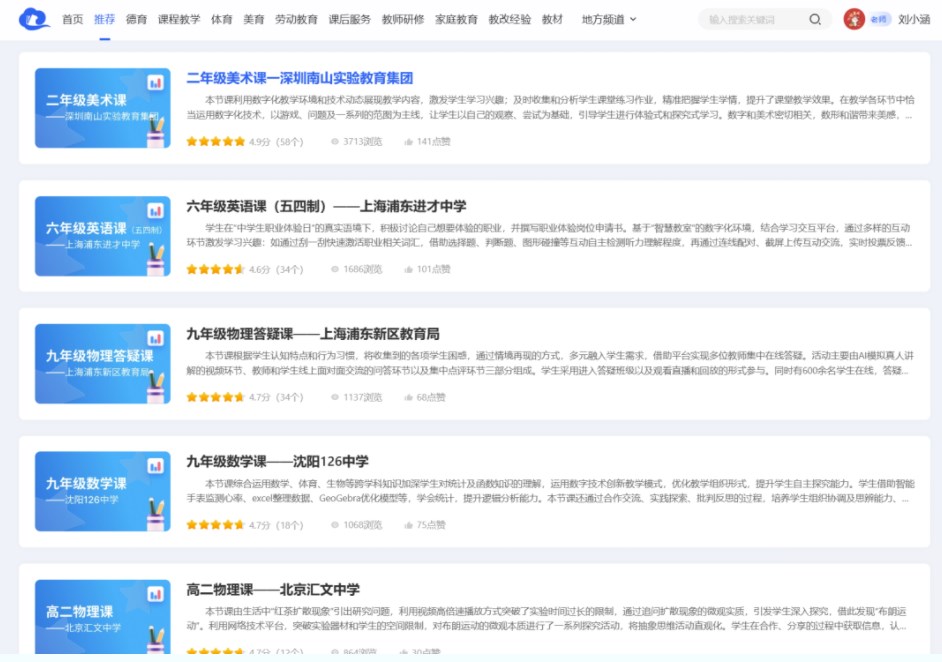Click the 75点赞 like count
The width and height of the screenshot is (942, 662).
pyautogui.click(x=431, y=525)
